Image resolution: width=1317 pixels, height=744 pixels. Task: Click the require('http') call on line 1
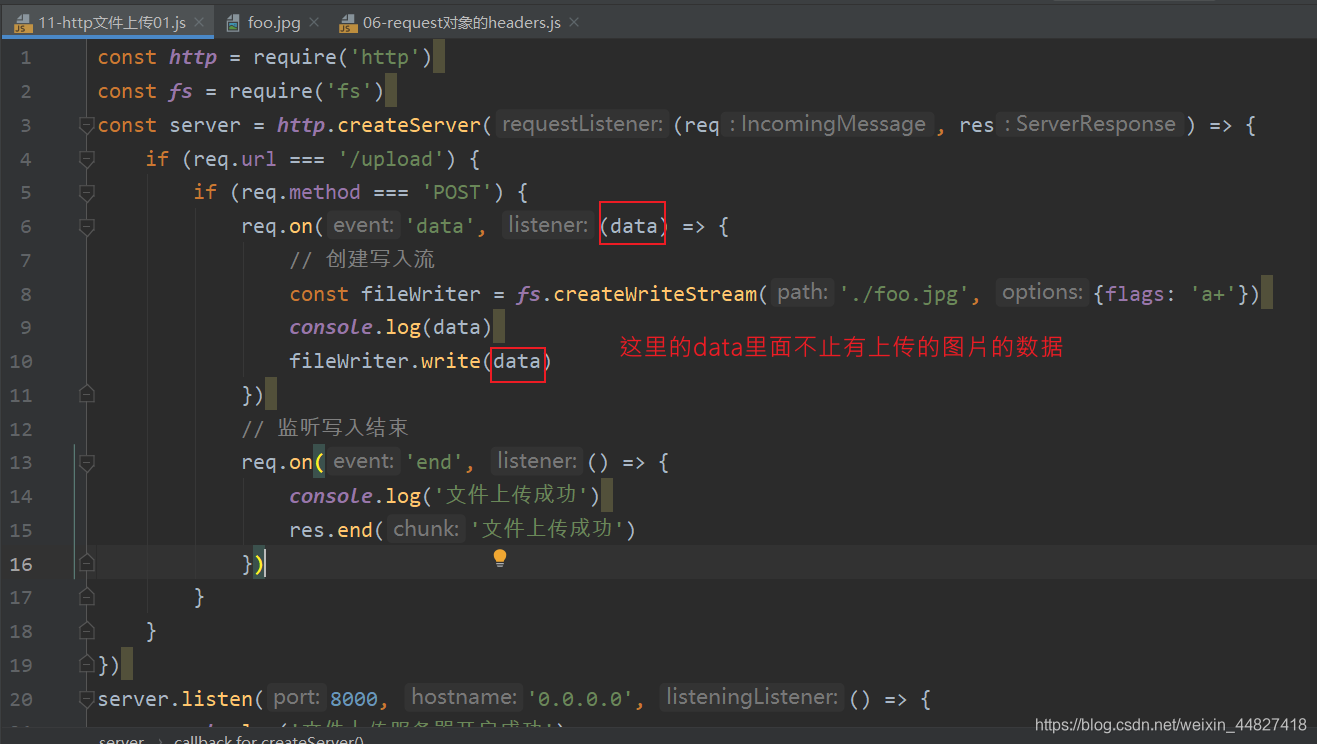click(x=343, y=57)
